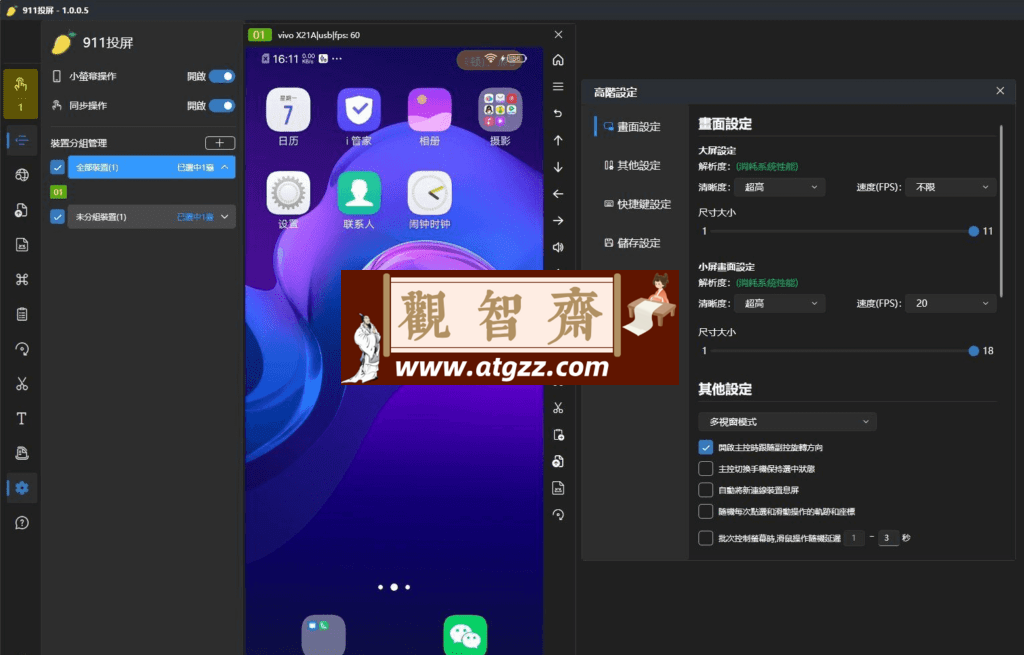Adjust the big screen 尺寸大小 slider handle
The image size is (1024, 655).
pyautogui.click(x=974, y=231)
